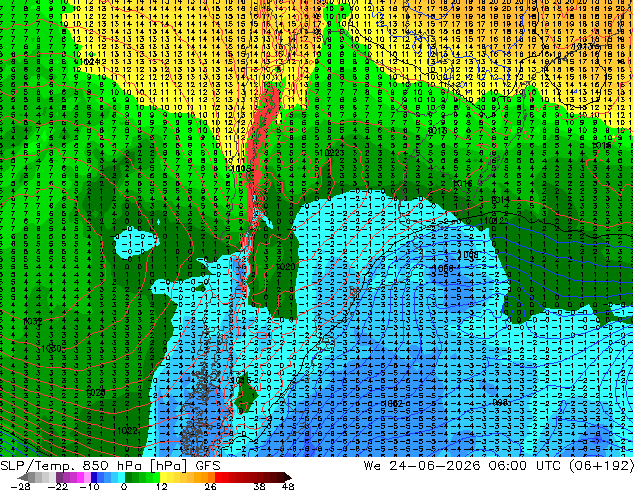The height and width of the screenshot is (490, 634).
Task: Click the "1024" isobar label
Action: point(90,62)
